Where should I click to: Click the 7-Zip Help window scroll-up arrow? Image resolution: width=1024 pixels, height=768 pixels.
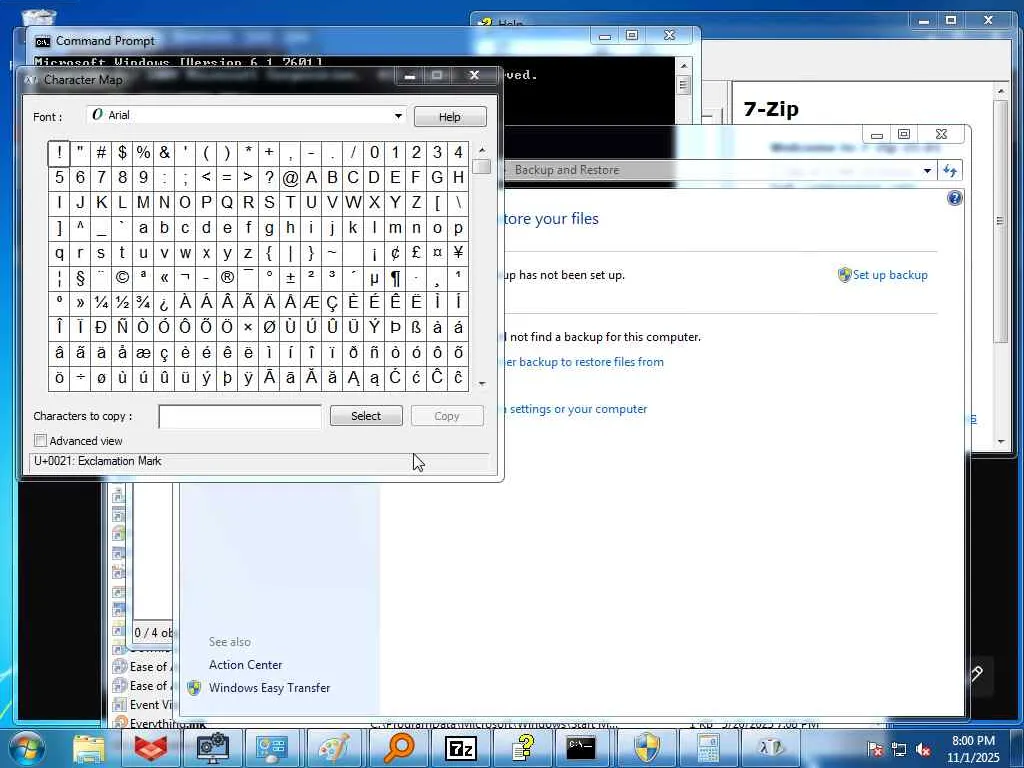coord(1000,91)
